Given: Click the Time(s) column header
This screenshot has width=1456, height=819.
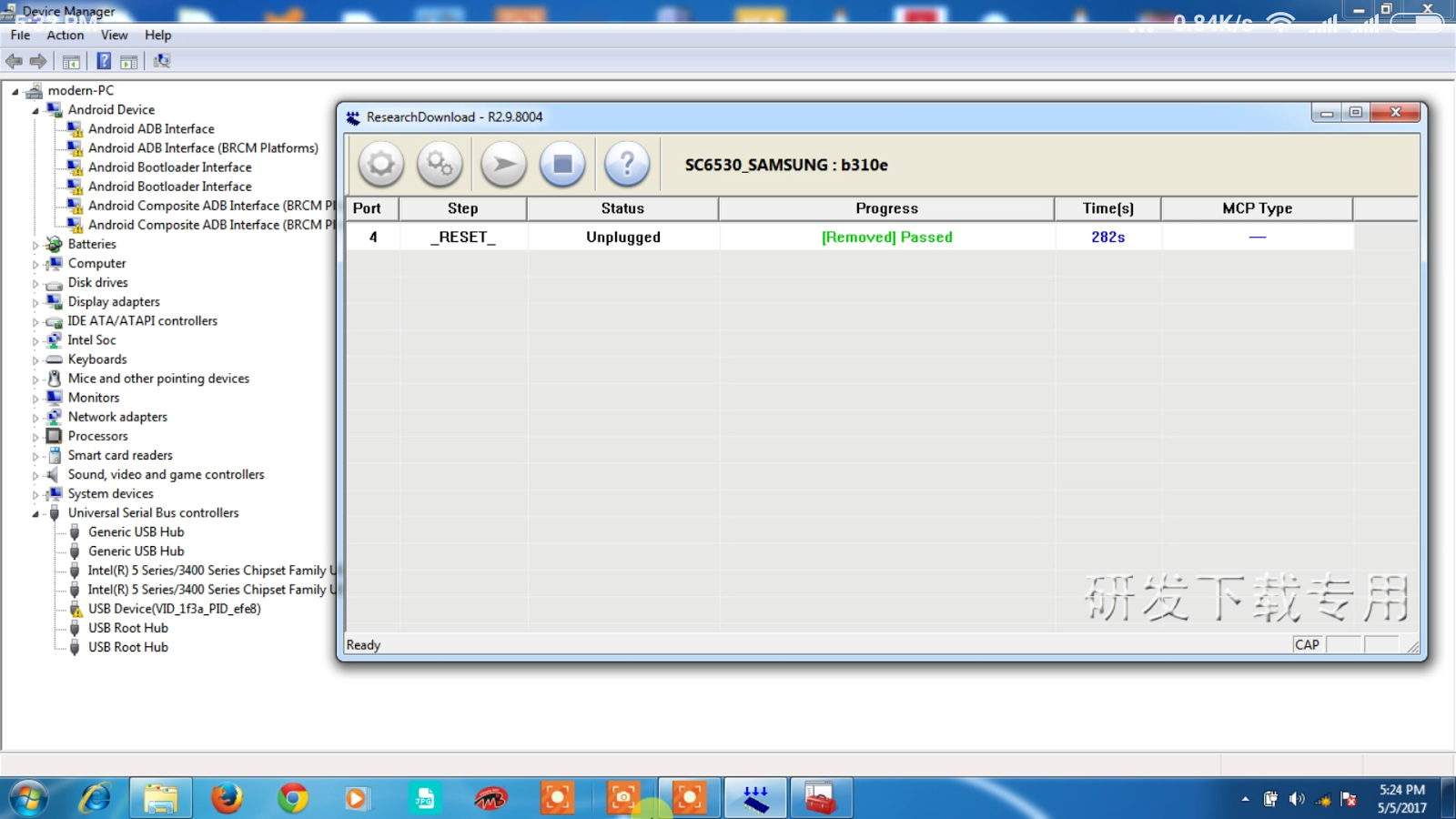Looking at the screenshot, I should pyautogui.click(x=1107, y=208).
